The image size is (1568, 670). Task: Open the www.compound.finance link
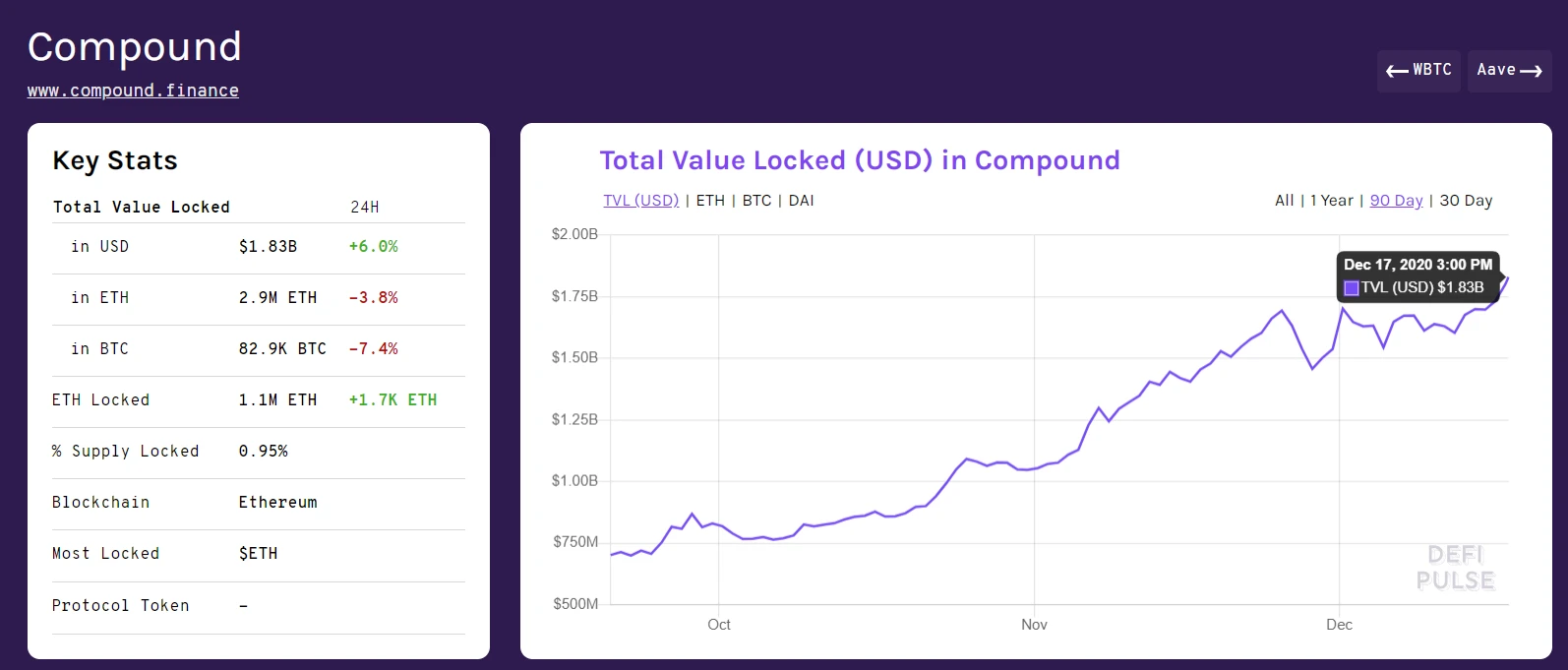click(x=133, y=90)
